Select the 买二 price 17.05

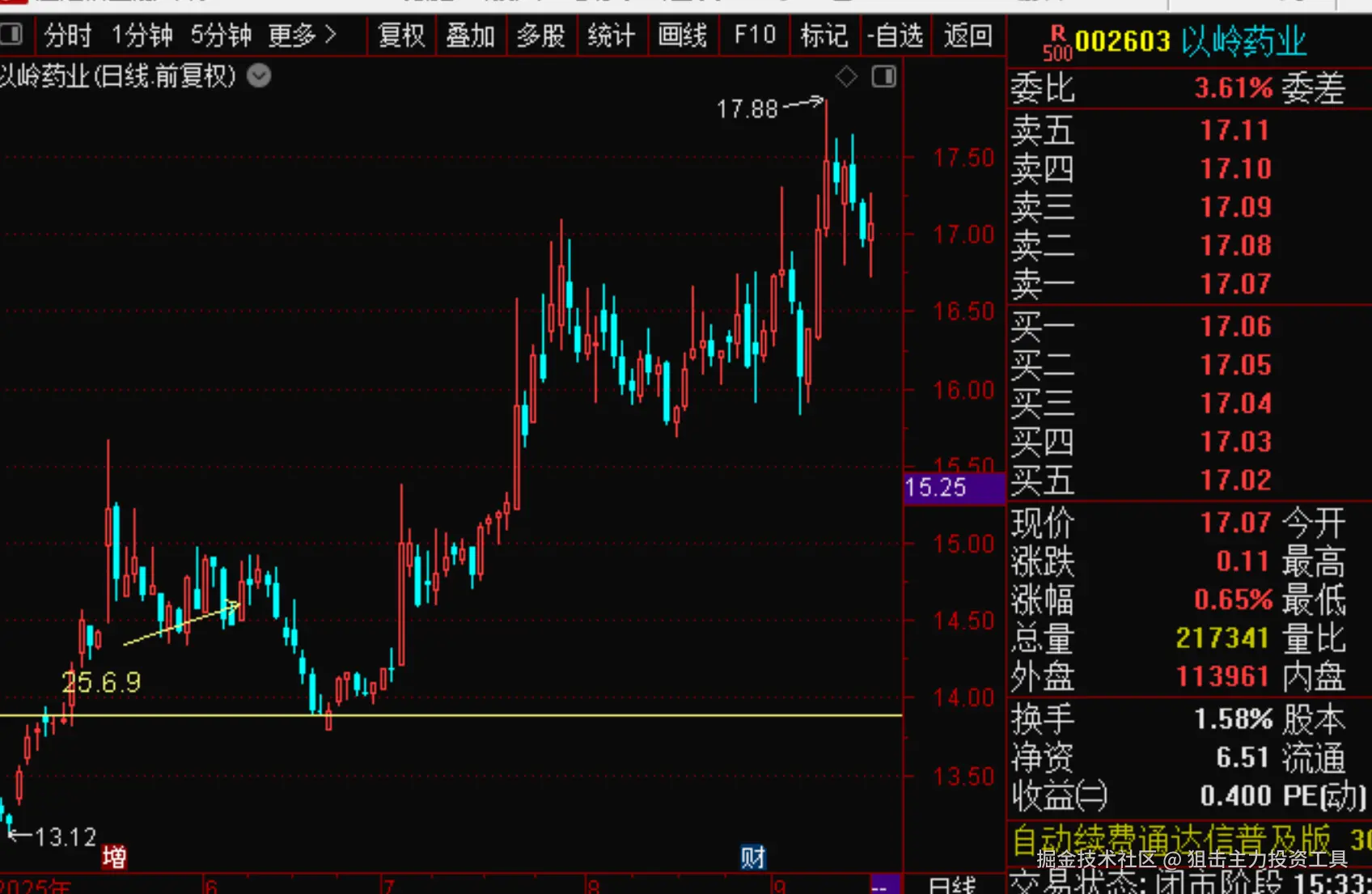[1235, 365]
